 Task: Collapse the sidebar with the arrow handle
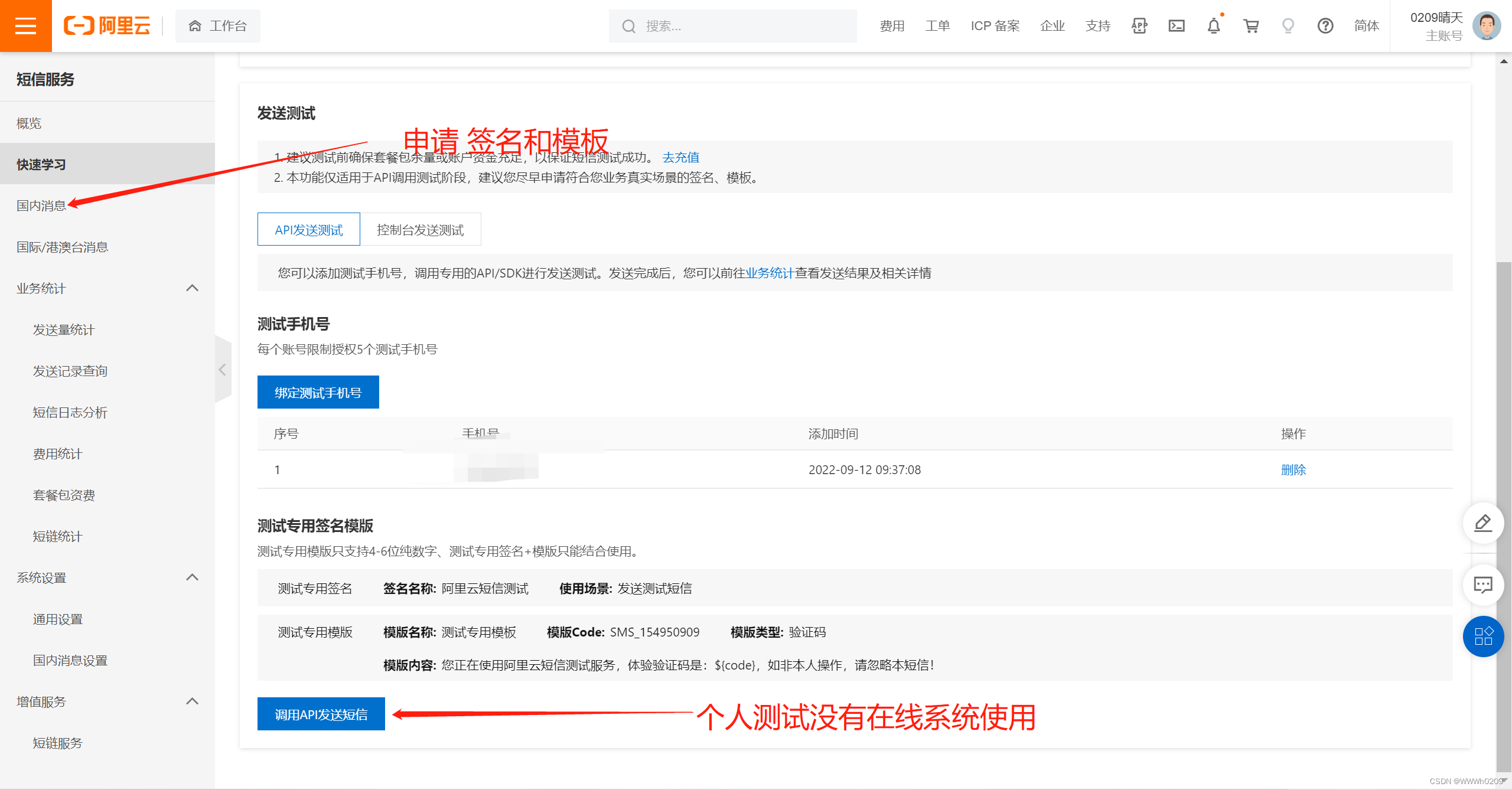[223, 370]
